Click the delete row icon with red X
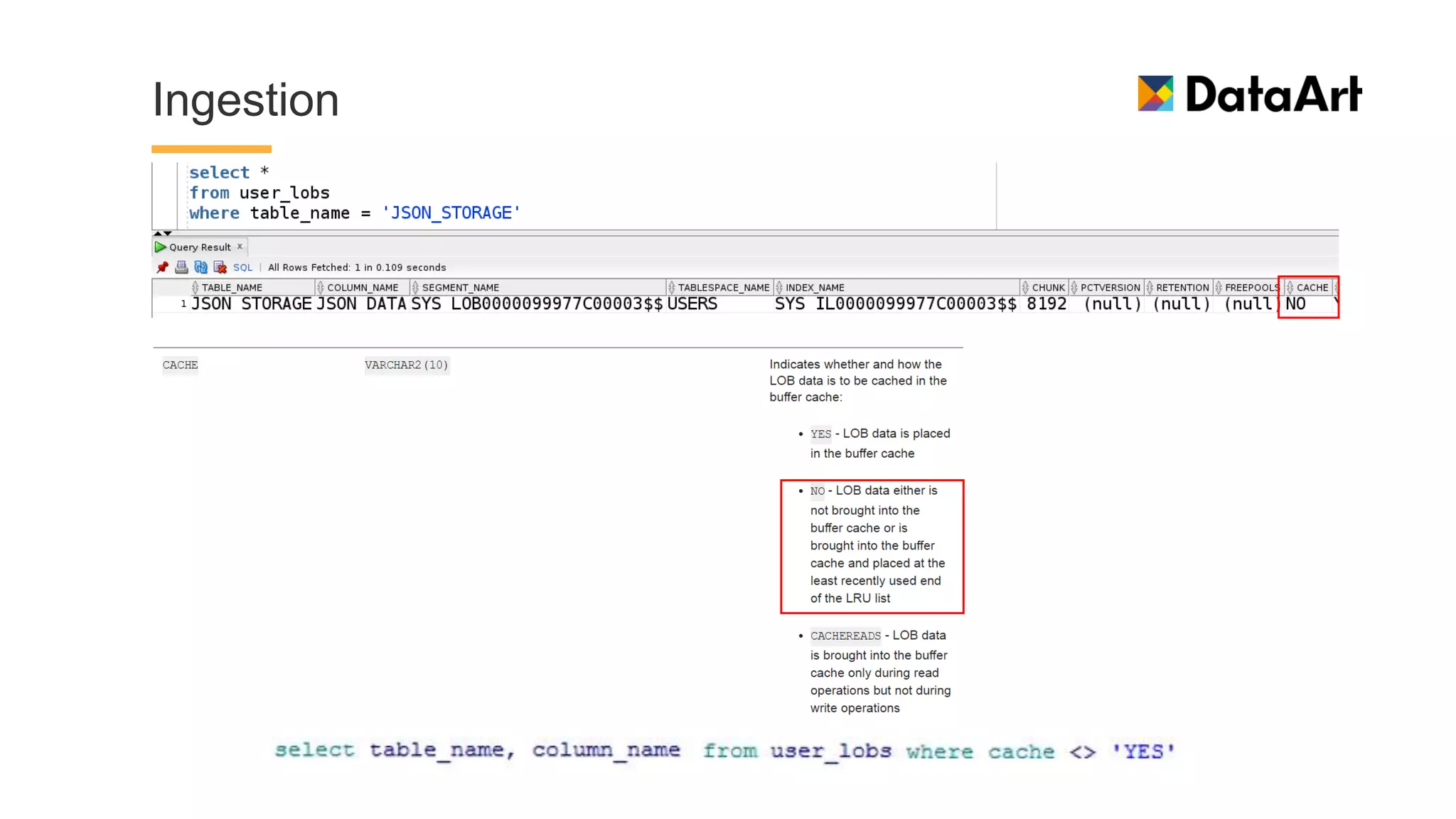The height and width of the screenshot is (819, 1456). (x=220, y=267)
